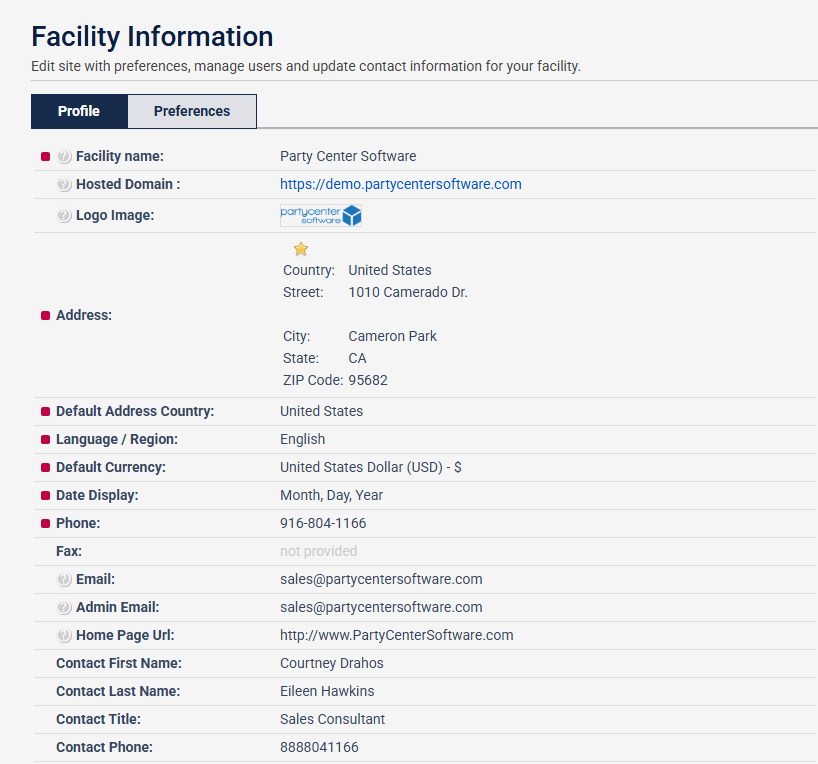Open the demo.partycentersoftware.com hosted domain link

(x=401, y=184)
